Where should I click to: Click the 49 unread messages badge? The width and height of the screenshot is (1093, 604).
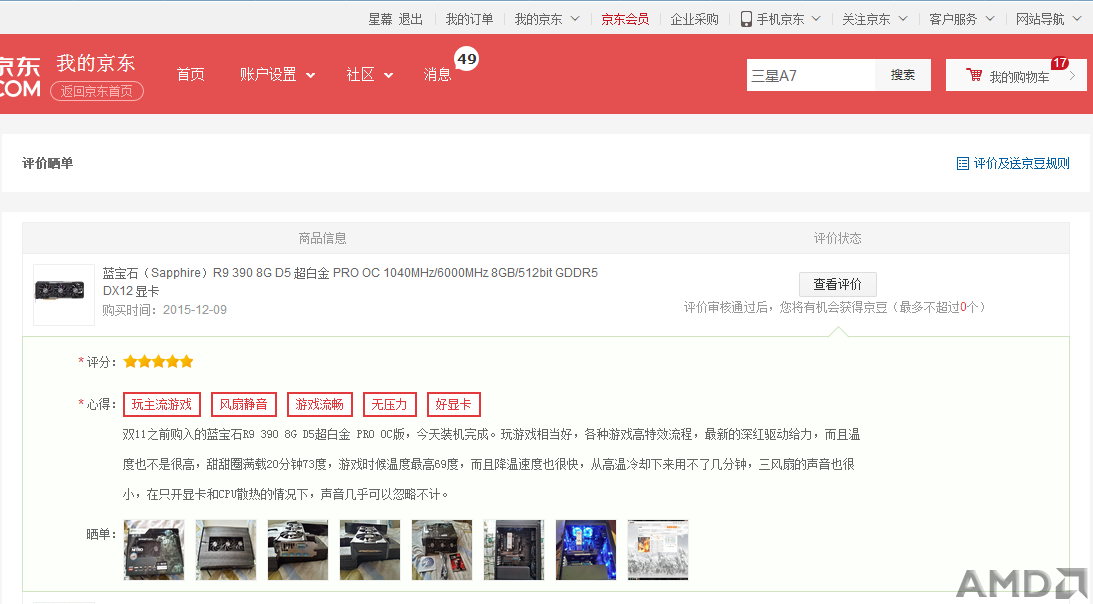pos(467,59)
